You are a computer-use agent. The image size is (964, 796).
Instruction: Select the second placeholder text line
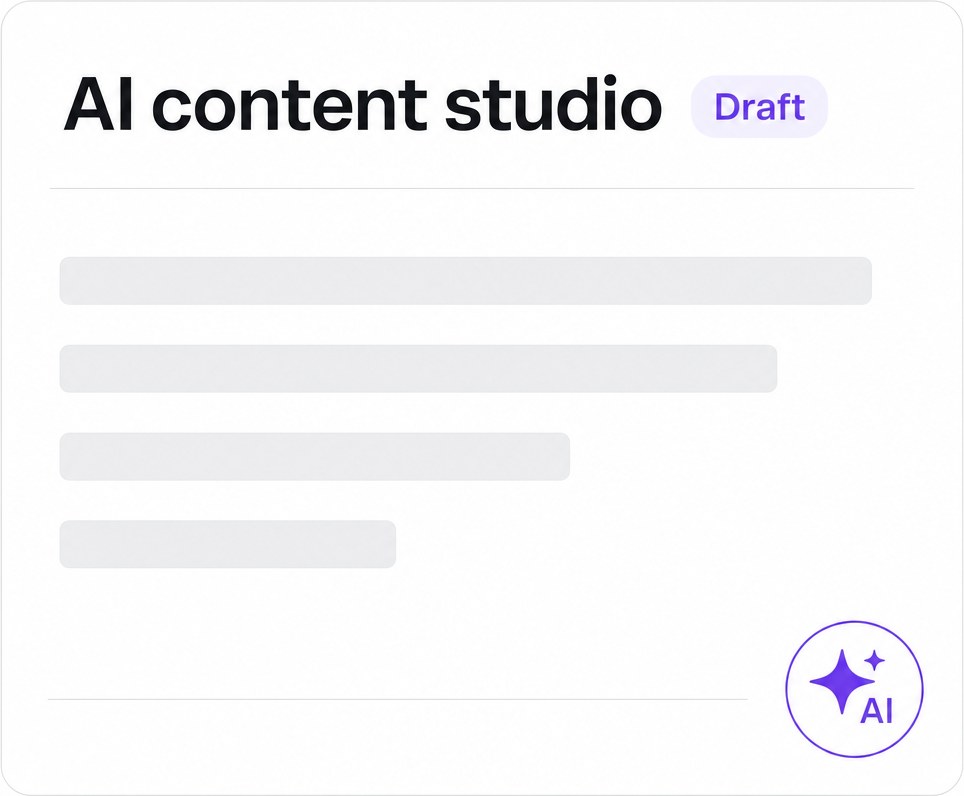click(418, 369)
